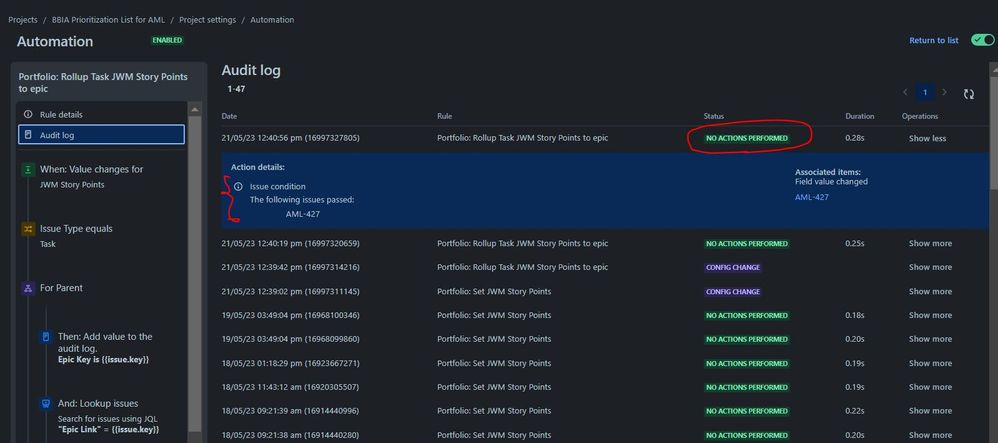
Task: Click the Lookup issues action icon
Action: tap(46, 404)
